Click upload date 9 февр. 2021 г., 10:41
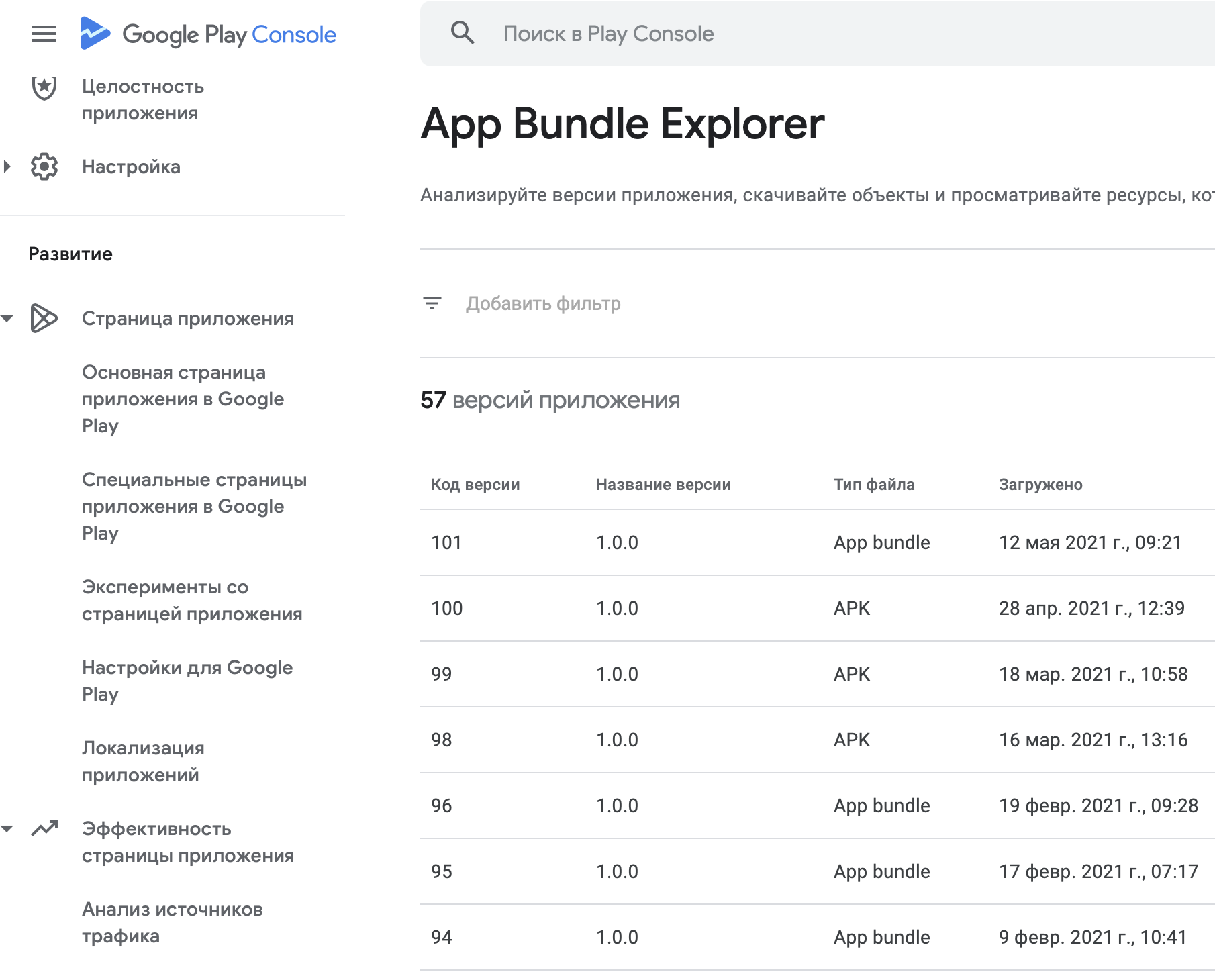The image size is (1215, 980). pyautogui.click(x=1093, y=937)
